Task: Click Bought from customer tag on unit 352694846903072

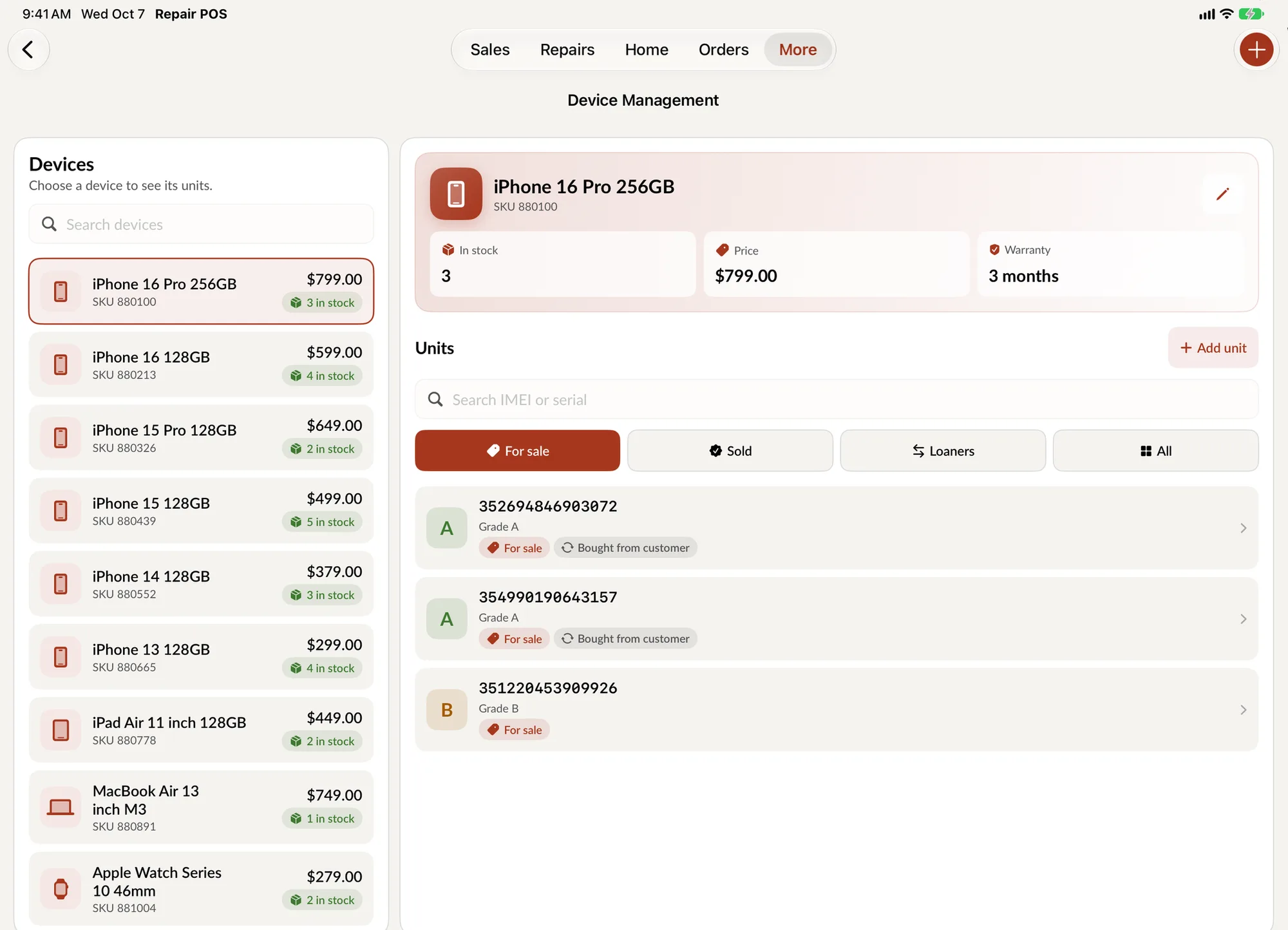Action: click(625, 547)
